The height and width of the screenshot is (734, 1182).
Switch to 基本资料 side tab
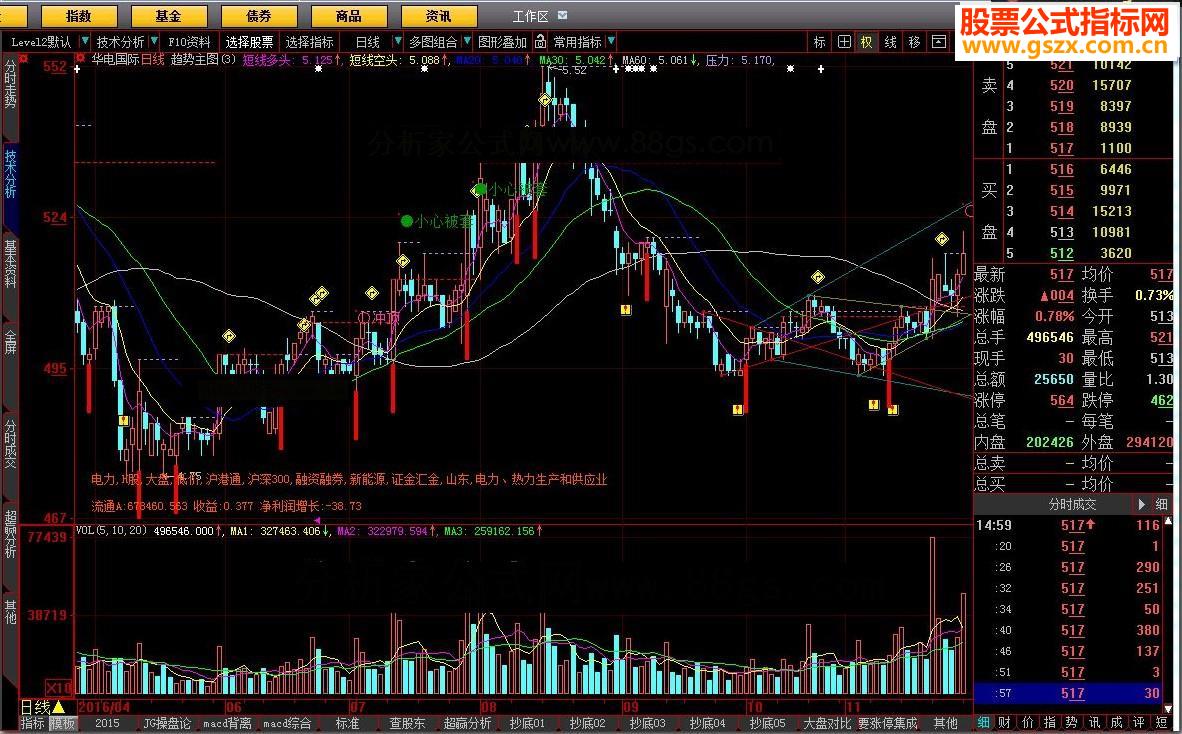coord(11,264)
